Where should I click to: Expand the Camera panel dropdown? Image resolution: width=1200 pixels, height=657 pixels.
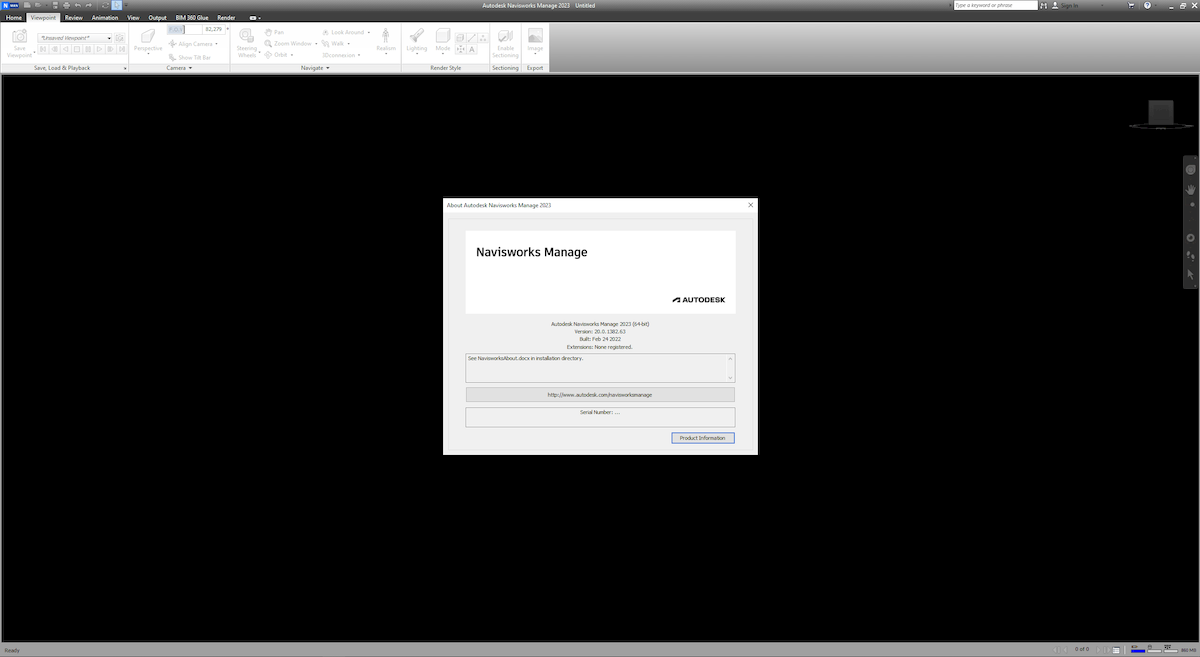(x=190, y=68)
